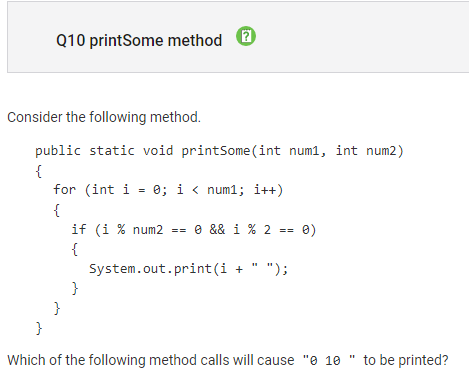
Task: Click the System.out.print statement
Action: (188, 269)
